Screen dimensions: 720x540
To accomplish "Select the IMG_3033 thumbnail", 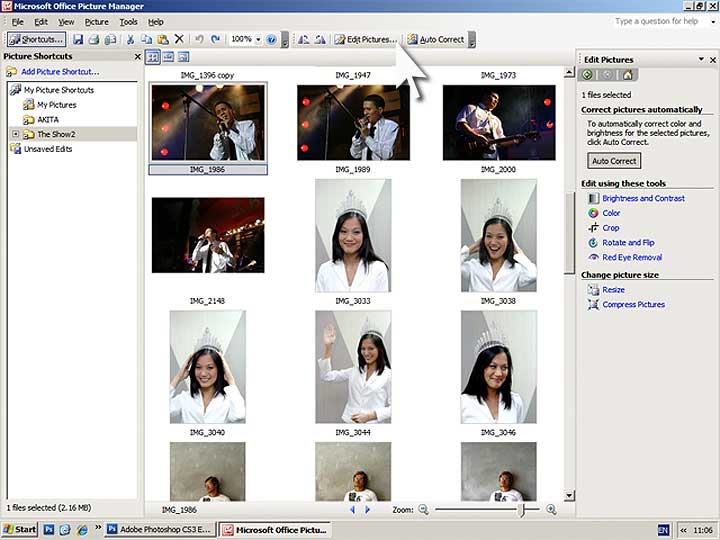I will [x=353, y=235].
